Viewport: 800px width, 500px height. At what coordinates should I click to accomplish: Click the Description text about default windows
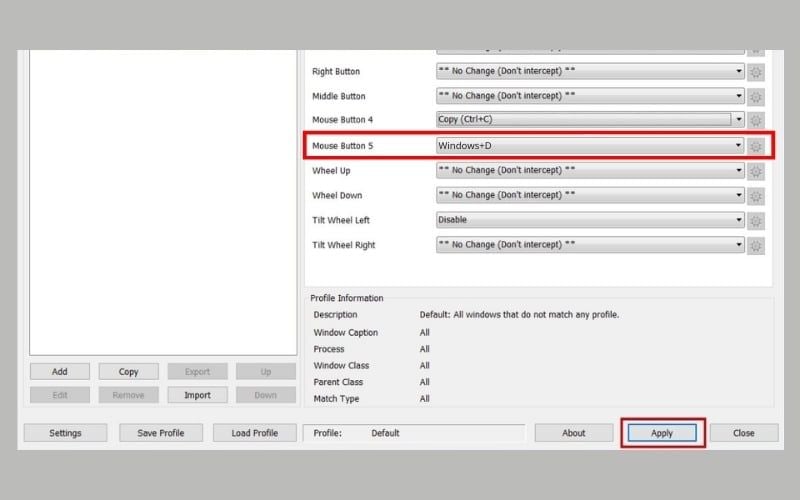point(519,315)
